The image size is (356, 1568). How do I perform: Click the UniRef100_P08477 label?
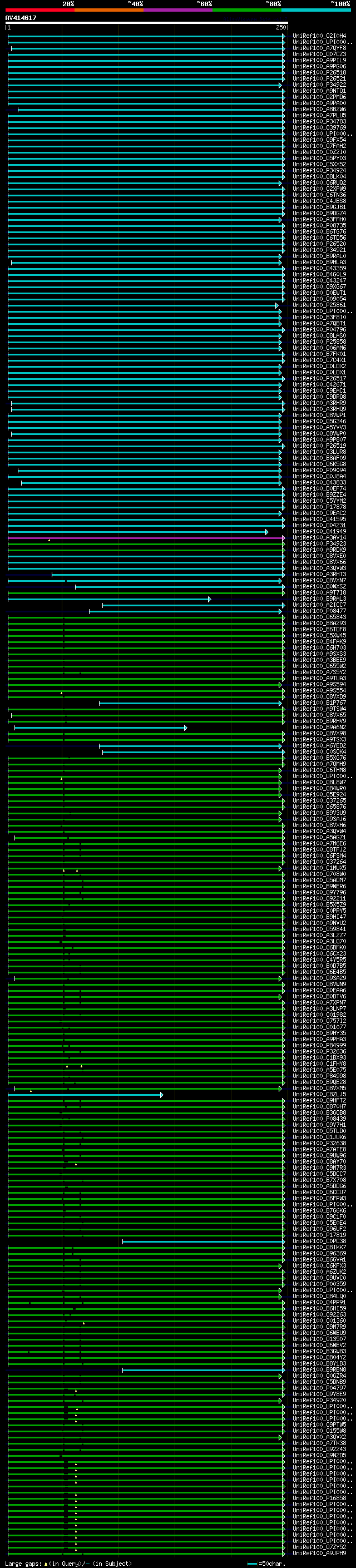click(319, 611)
